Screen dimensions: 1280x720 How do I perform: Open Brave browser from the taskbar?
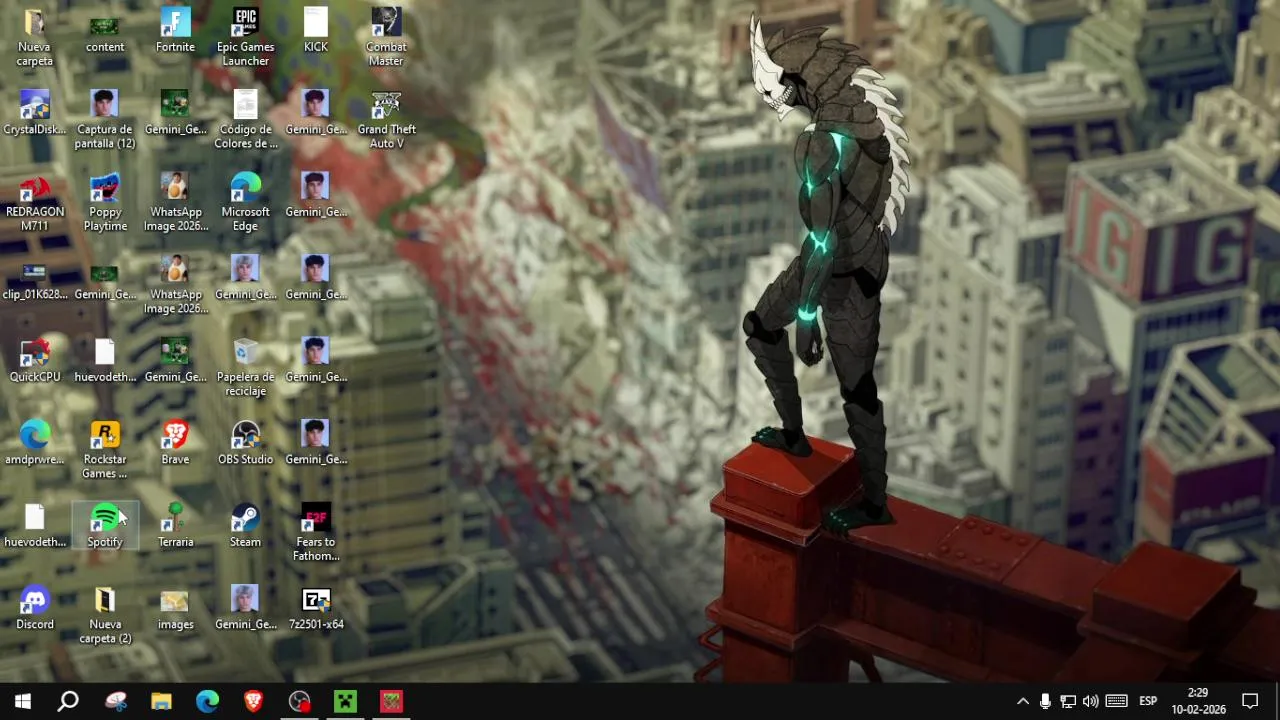pyautogui.click(x=253, y=701)
